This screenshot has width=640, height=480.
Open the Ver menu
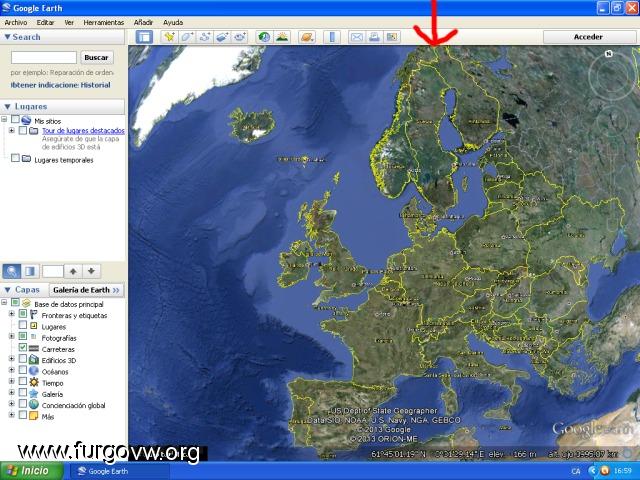69,22
